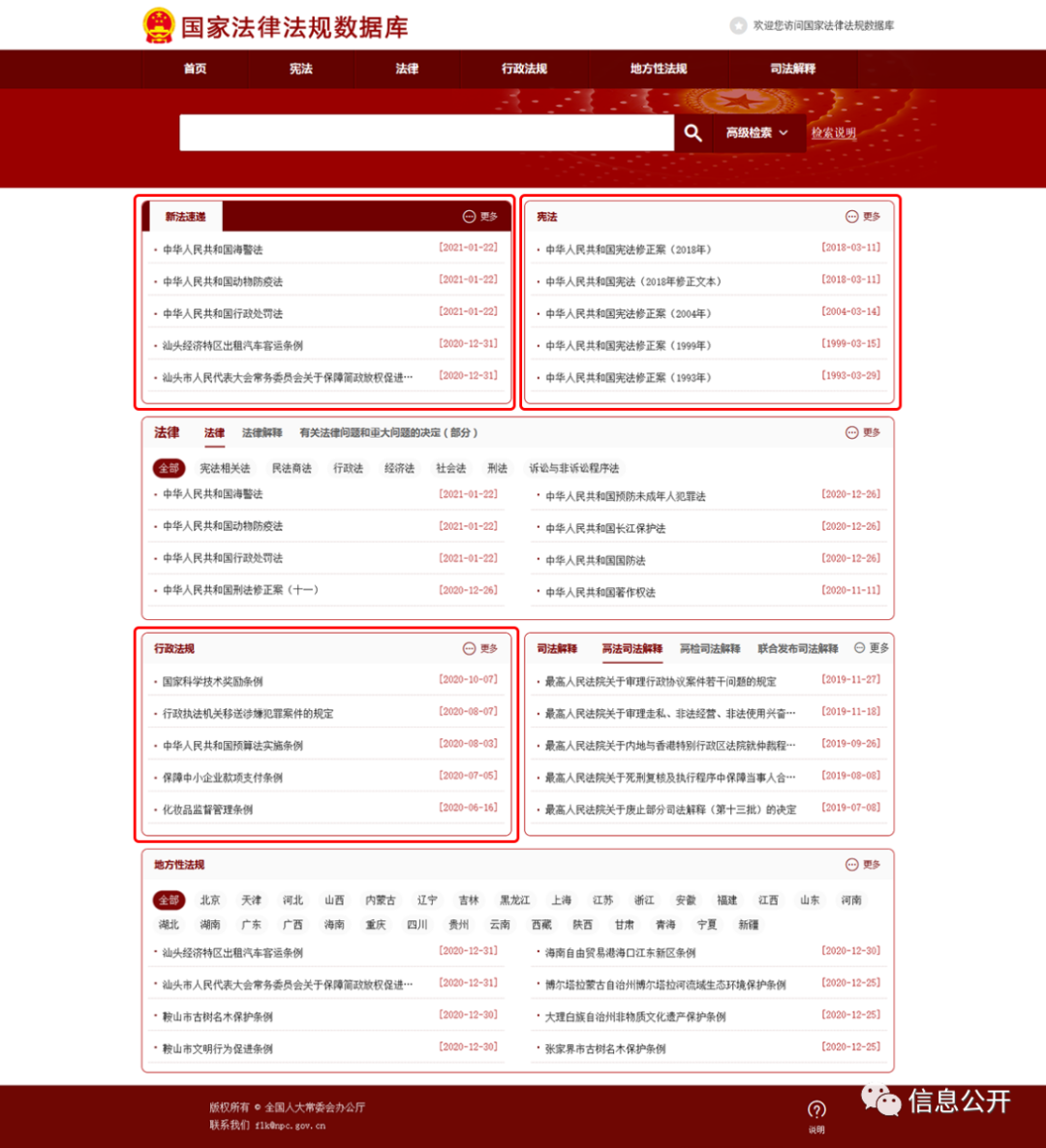This screenshot has width=1046, height=1148.
Task: Click 更多 in the 法律 panel
Action: [x=863, y=433]
